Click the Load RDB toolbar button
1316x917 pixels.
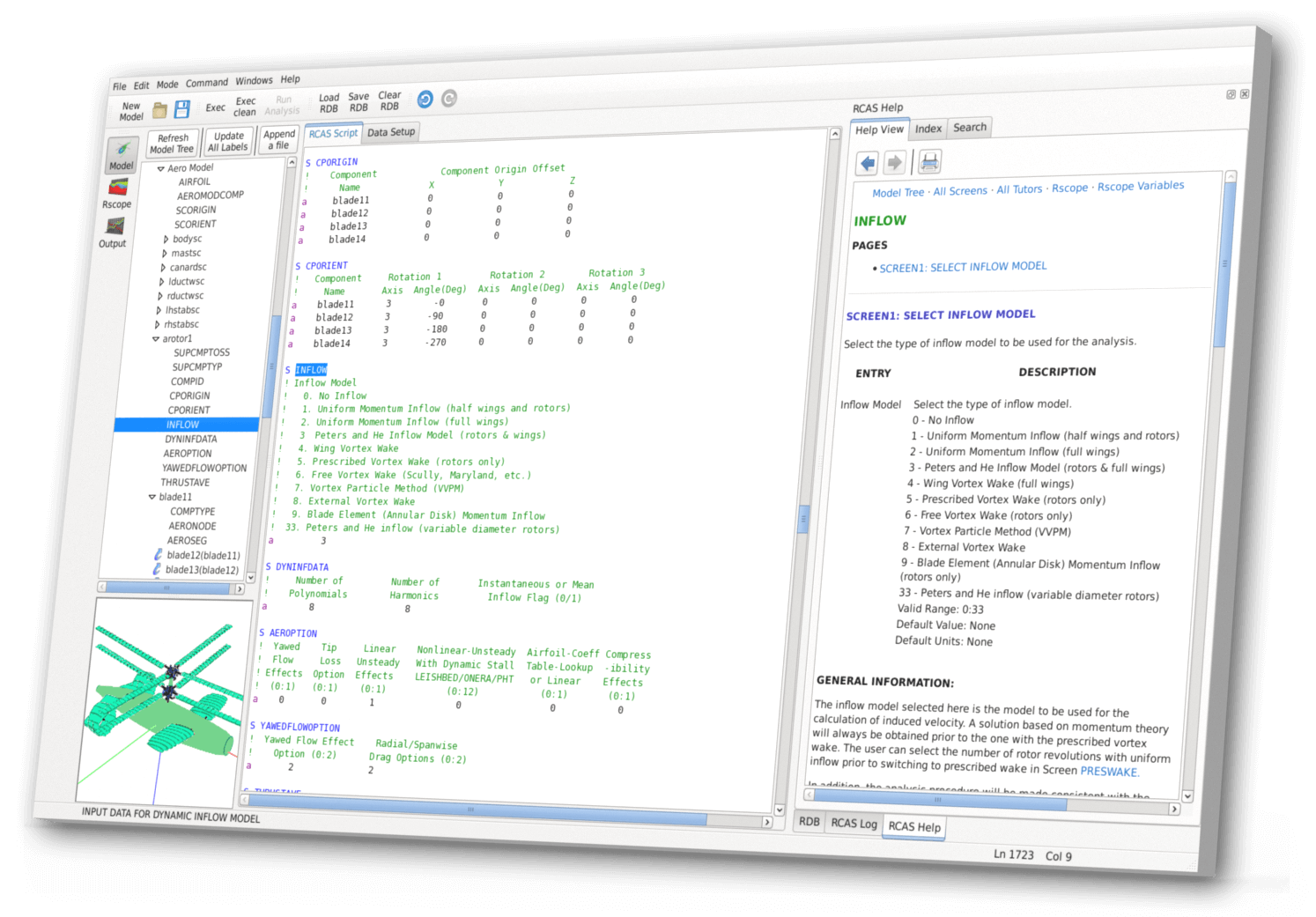pyautogui.click(x=329, y=103)
